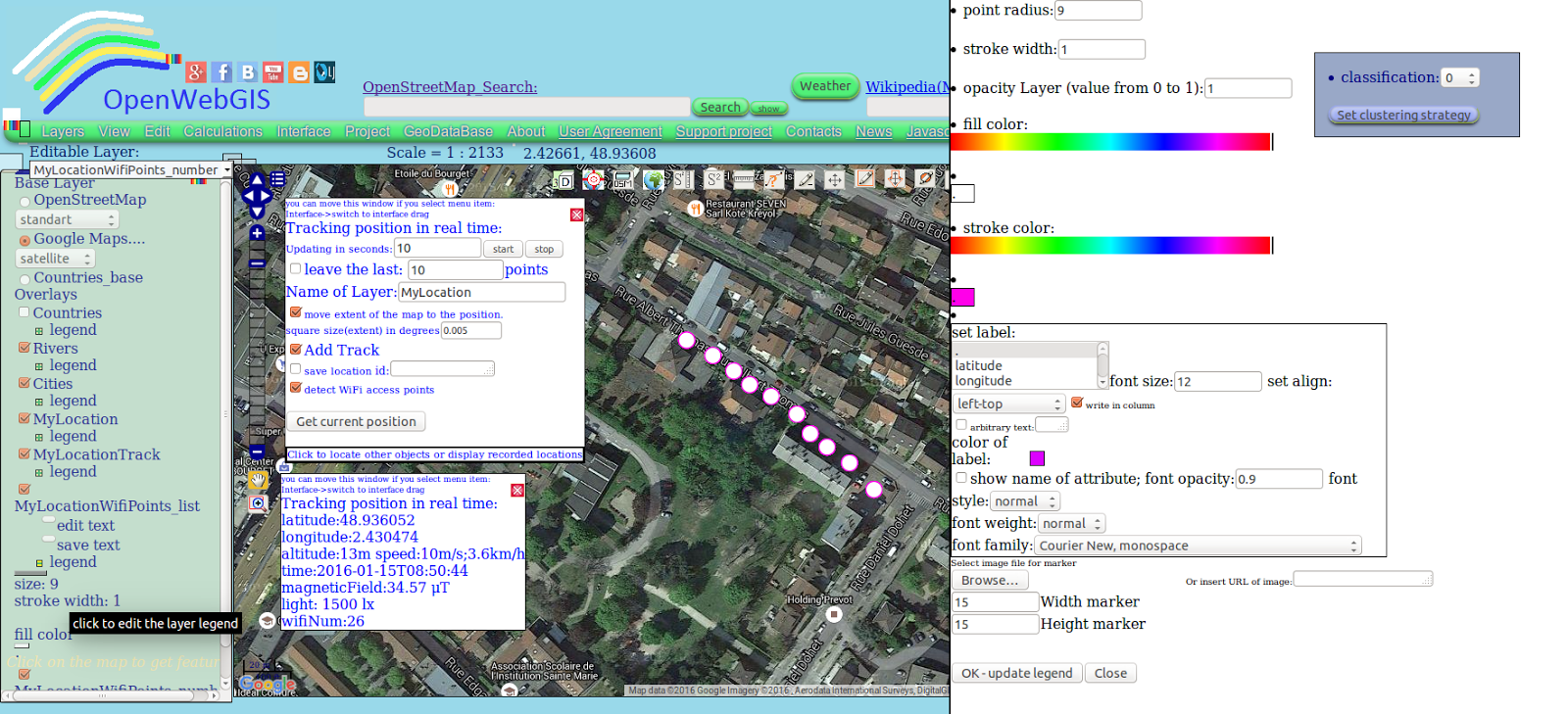Select OpenStreetMap base layer radio

pyautogui.click(x=24, y=202)
